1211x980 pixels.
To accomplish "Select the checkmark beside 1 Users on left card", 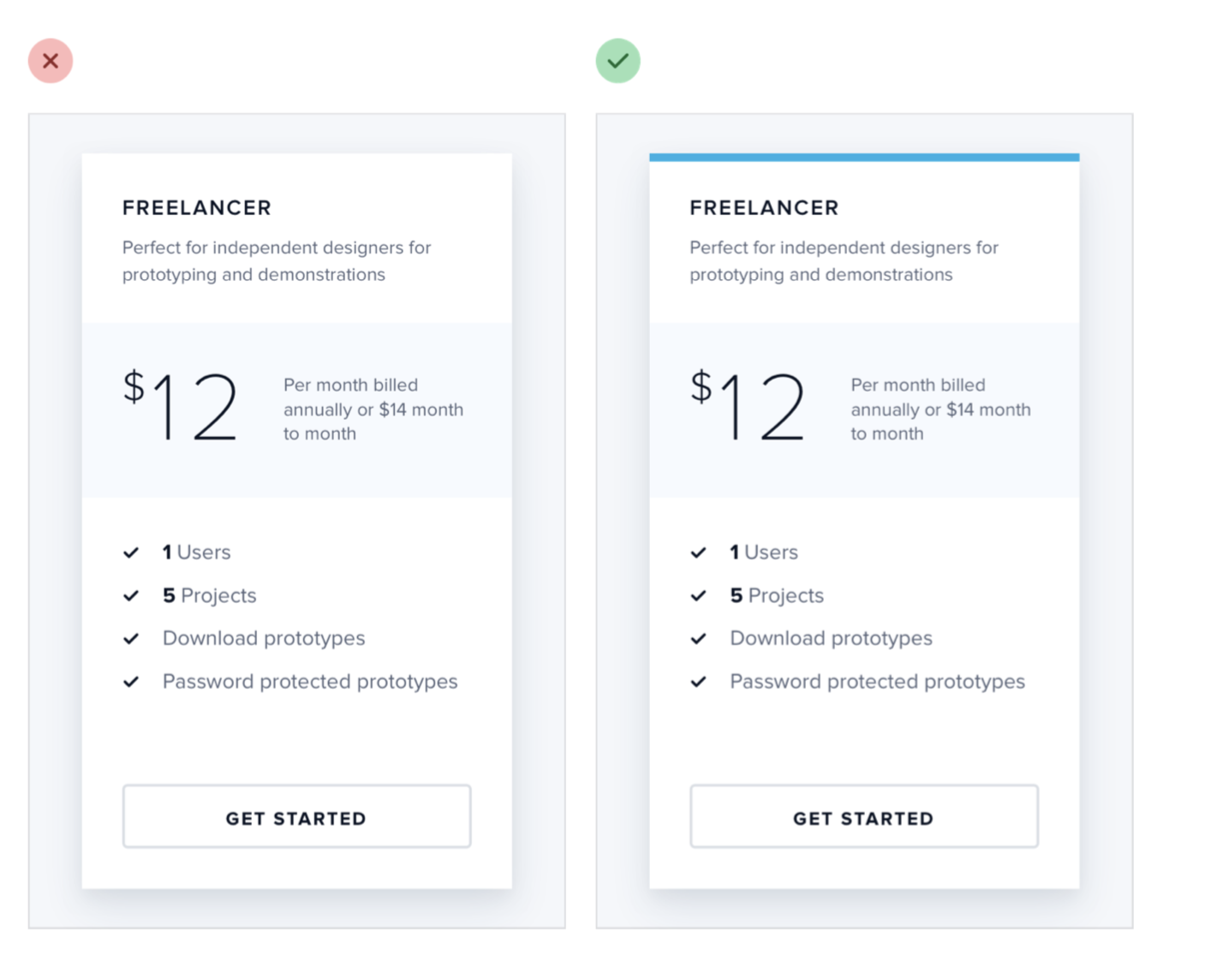I will click(x=132, y=553).
